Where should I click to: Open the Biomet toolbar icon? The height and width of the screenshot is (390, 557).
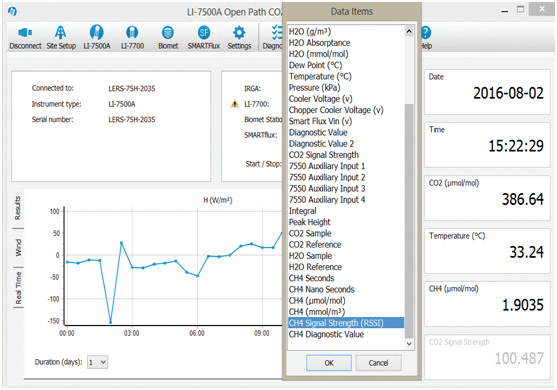point(168,33)
